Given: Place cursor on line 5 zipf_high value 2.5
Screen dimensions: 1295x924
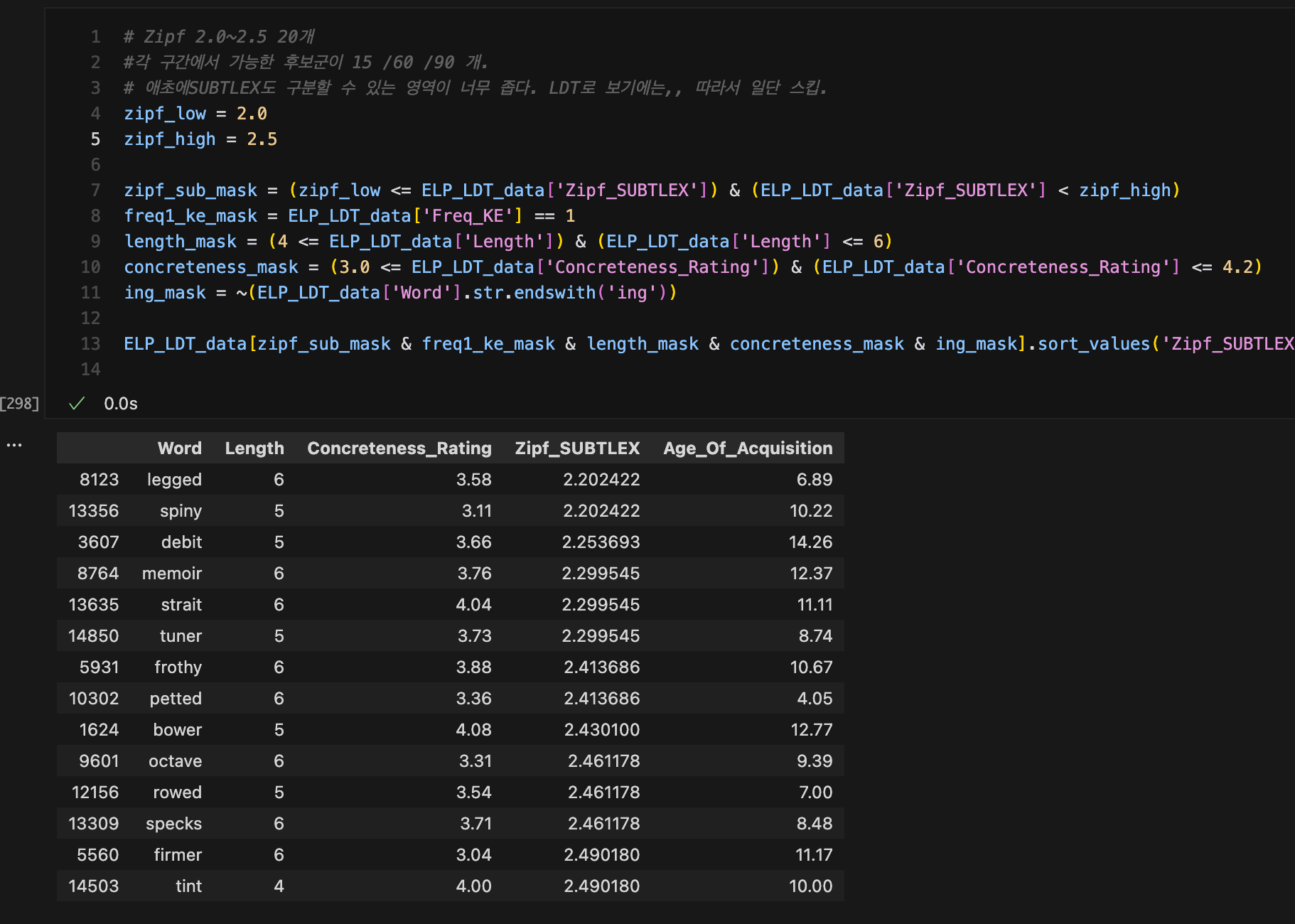Looking at the screenshot, I should pos(262,139).
